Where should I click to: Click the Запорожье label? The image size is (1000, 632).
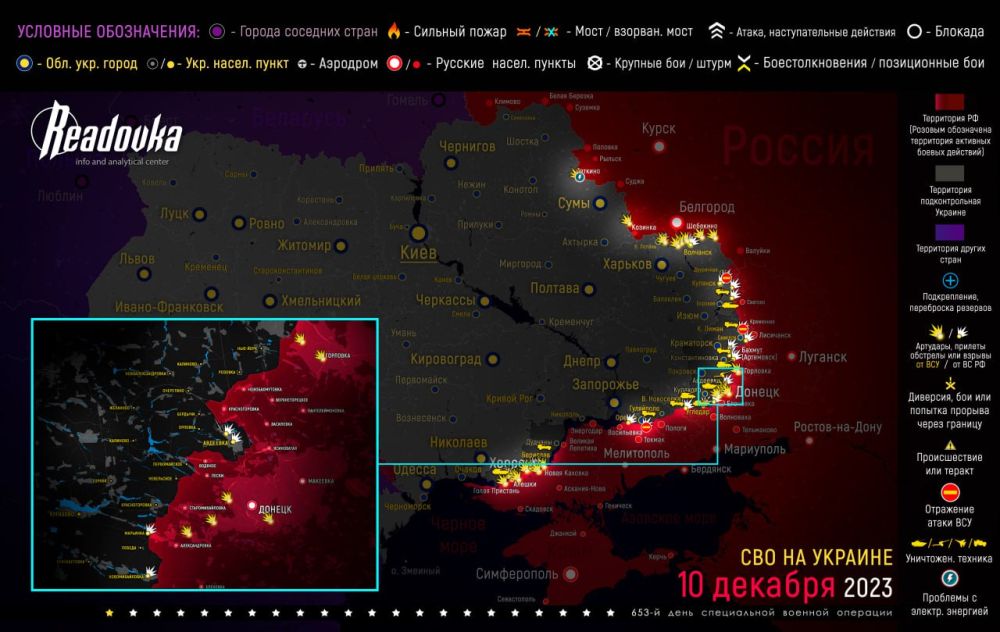[605, 385]
